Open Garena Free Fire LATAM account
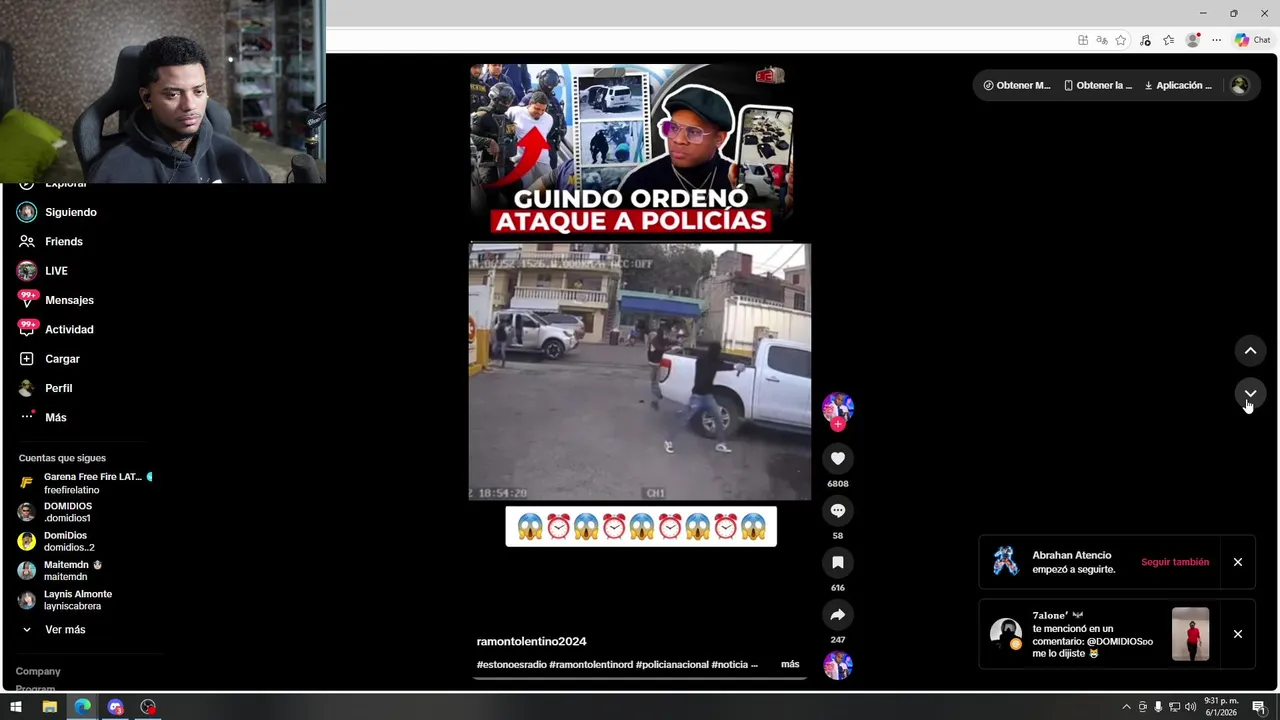Viewport: 1280px width, 720px height. 84,483
